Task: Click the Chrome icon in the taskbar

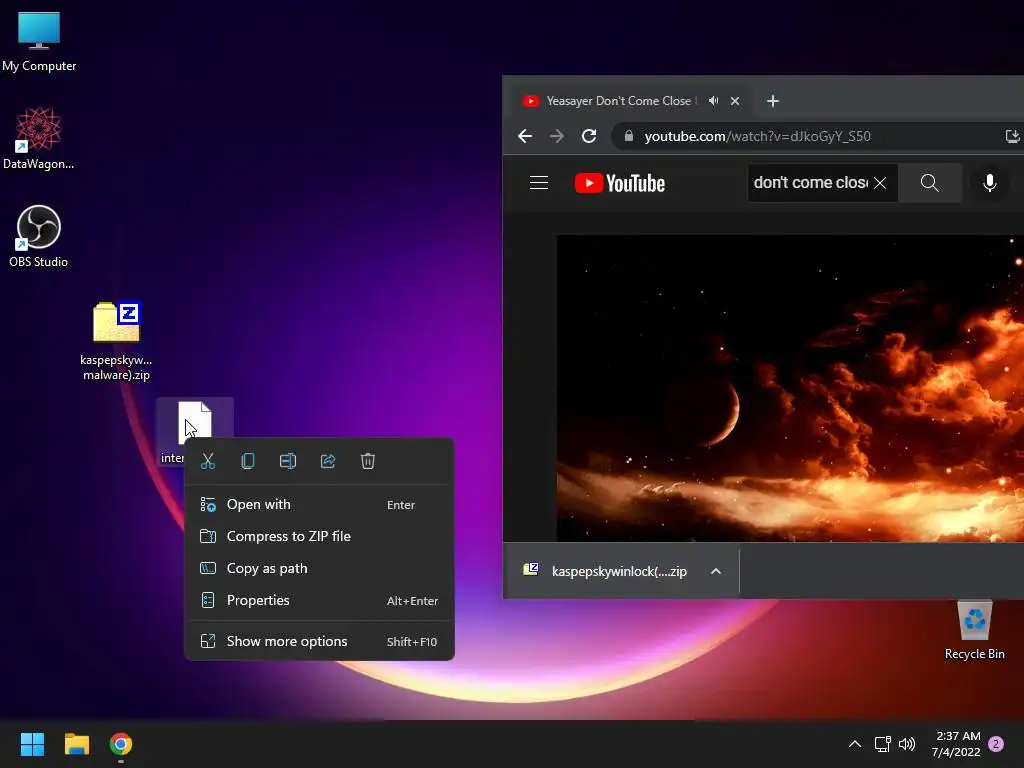Action: [x=121, y=744]
